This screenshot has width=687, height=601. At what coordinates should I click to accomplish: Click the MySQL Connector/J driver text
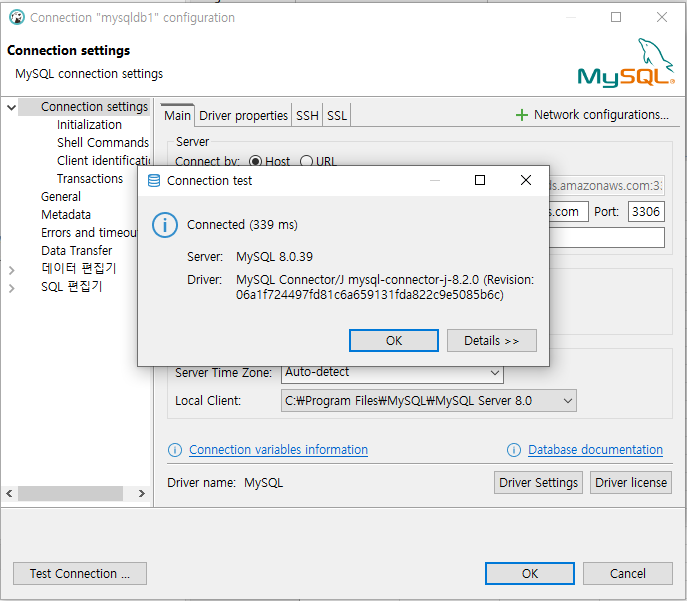click(x=385, y=287)
